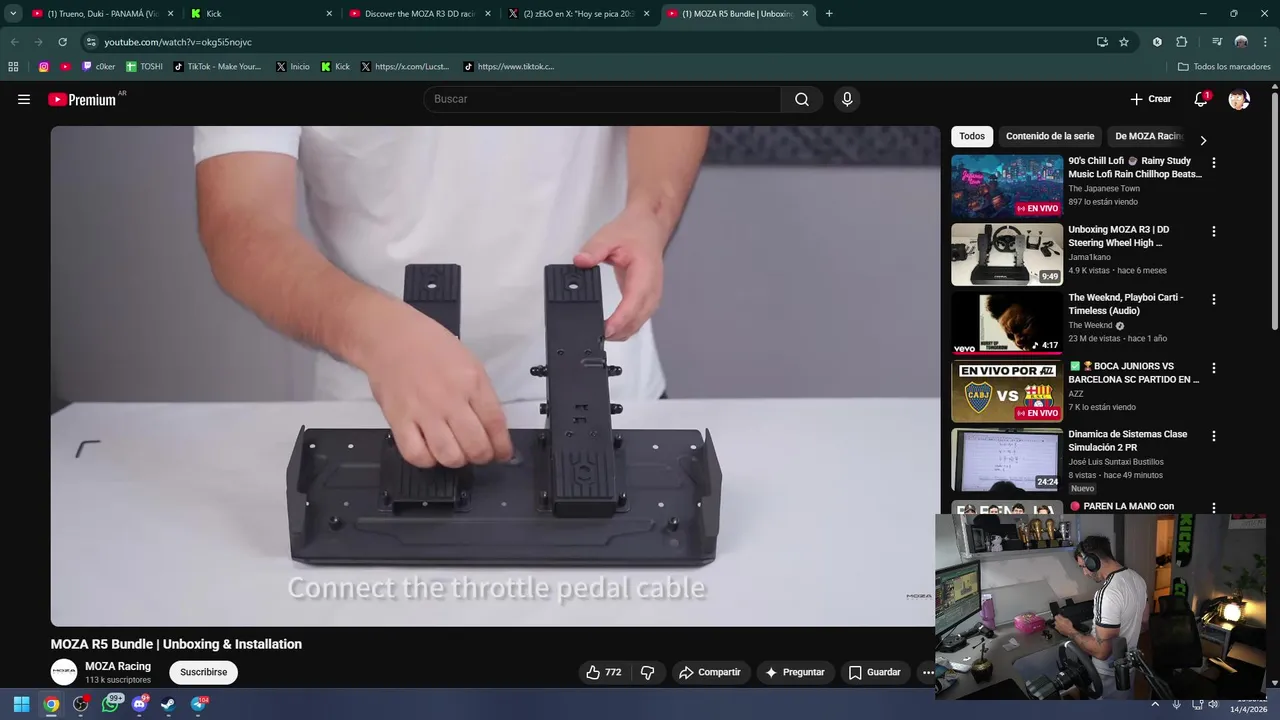The image size is (1280, 720).
Task: Open options menu for Unboxing MOZA R3 video
Action: pyautogui.click(x=1214, y=231)
